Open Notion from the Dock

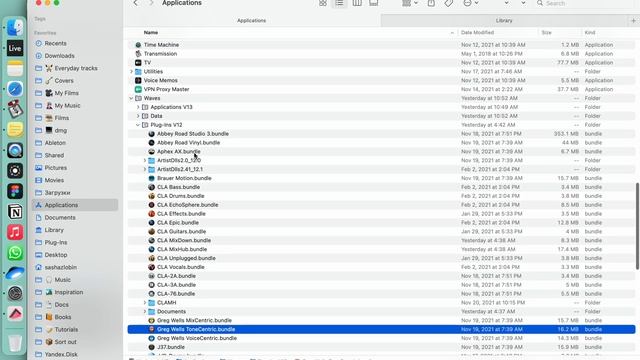coord(15,212)
